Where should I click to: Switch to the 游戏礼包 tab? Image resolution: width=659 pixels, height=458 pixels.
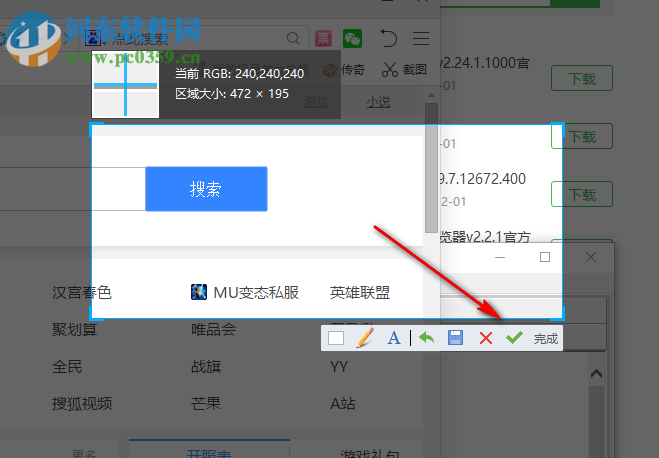pos(370,453)
